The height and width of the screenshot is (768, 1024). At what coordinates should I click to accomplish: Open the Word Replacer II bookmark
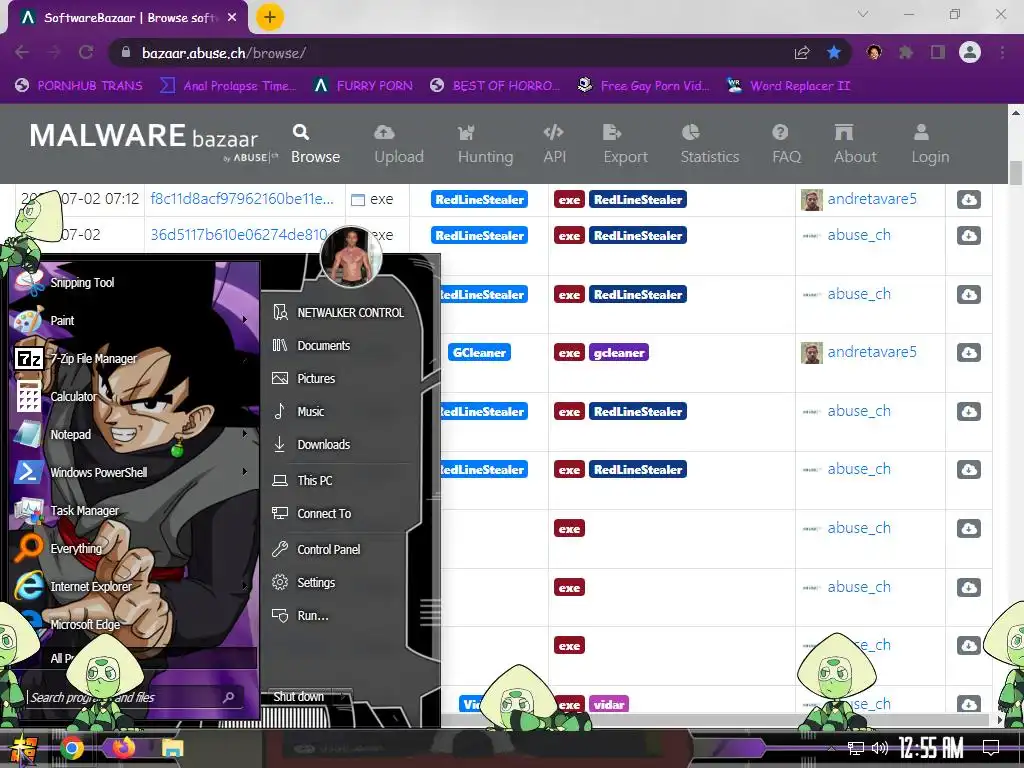(789, 86)
